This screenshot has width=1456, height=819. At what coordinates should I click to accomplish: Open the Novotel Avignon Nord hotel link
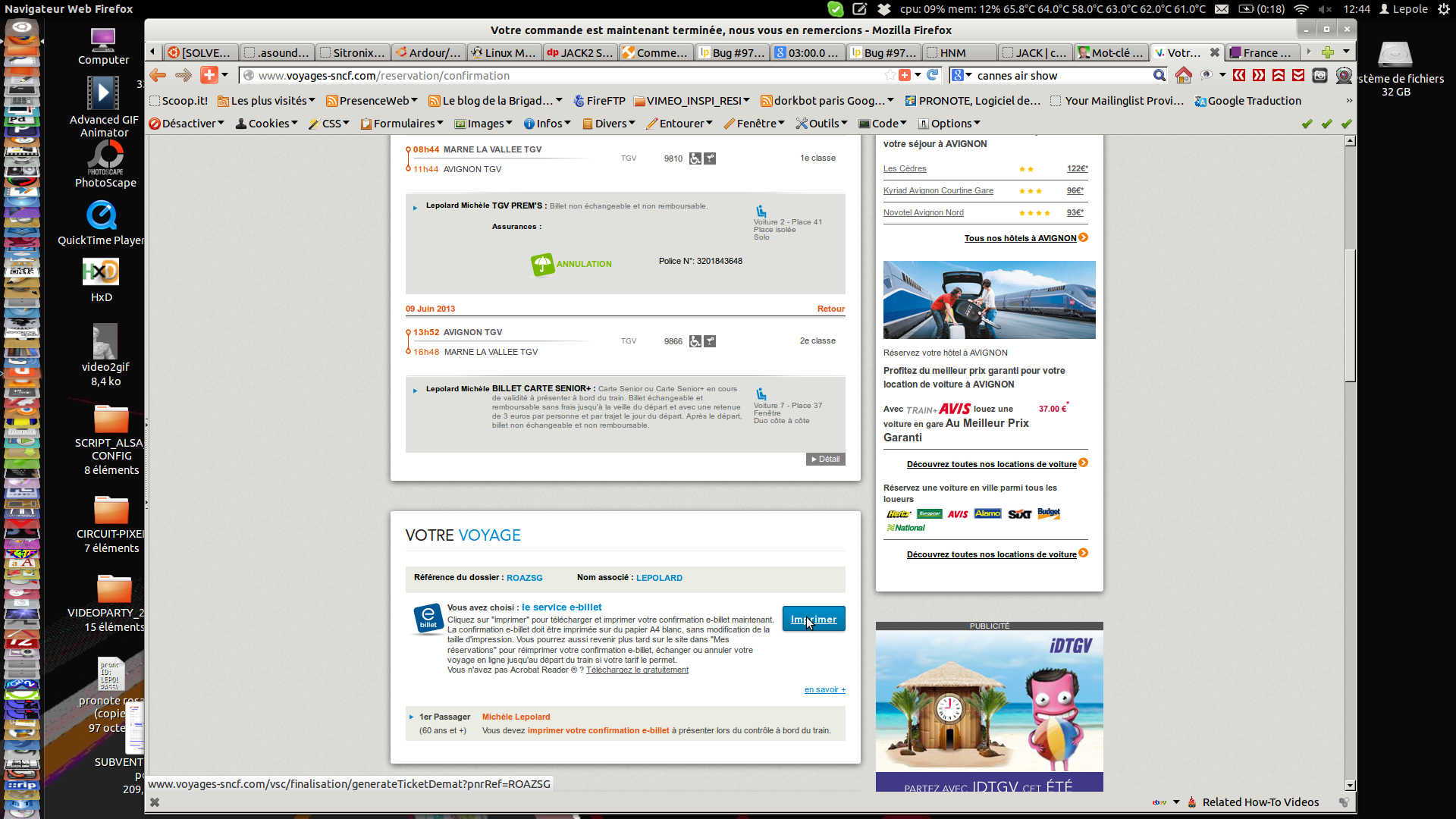(923, 213)
